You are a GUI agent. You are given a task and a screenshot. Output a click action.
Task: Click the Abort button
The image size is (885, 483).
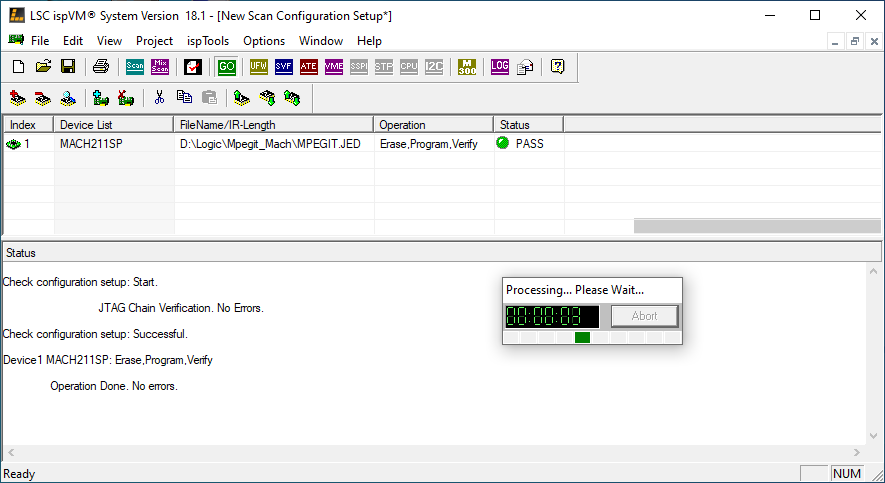[644, 316]
